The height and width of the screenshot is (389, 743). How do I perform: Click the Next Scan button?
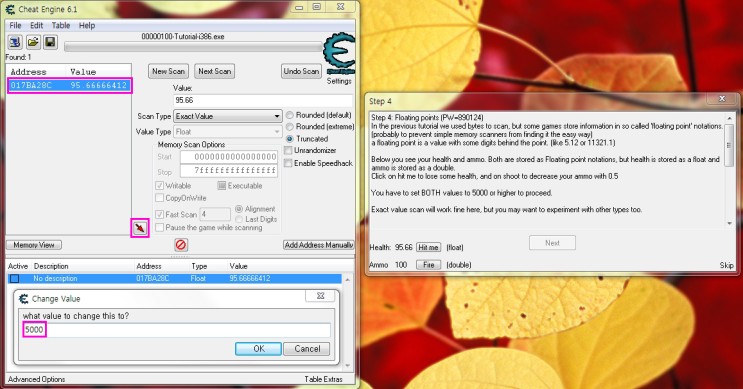(x=215, y=71)
